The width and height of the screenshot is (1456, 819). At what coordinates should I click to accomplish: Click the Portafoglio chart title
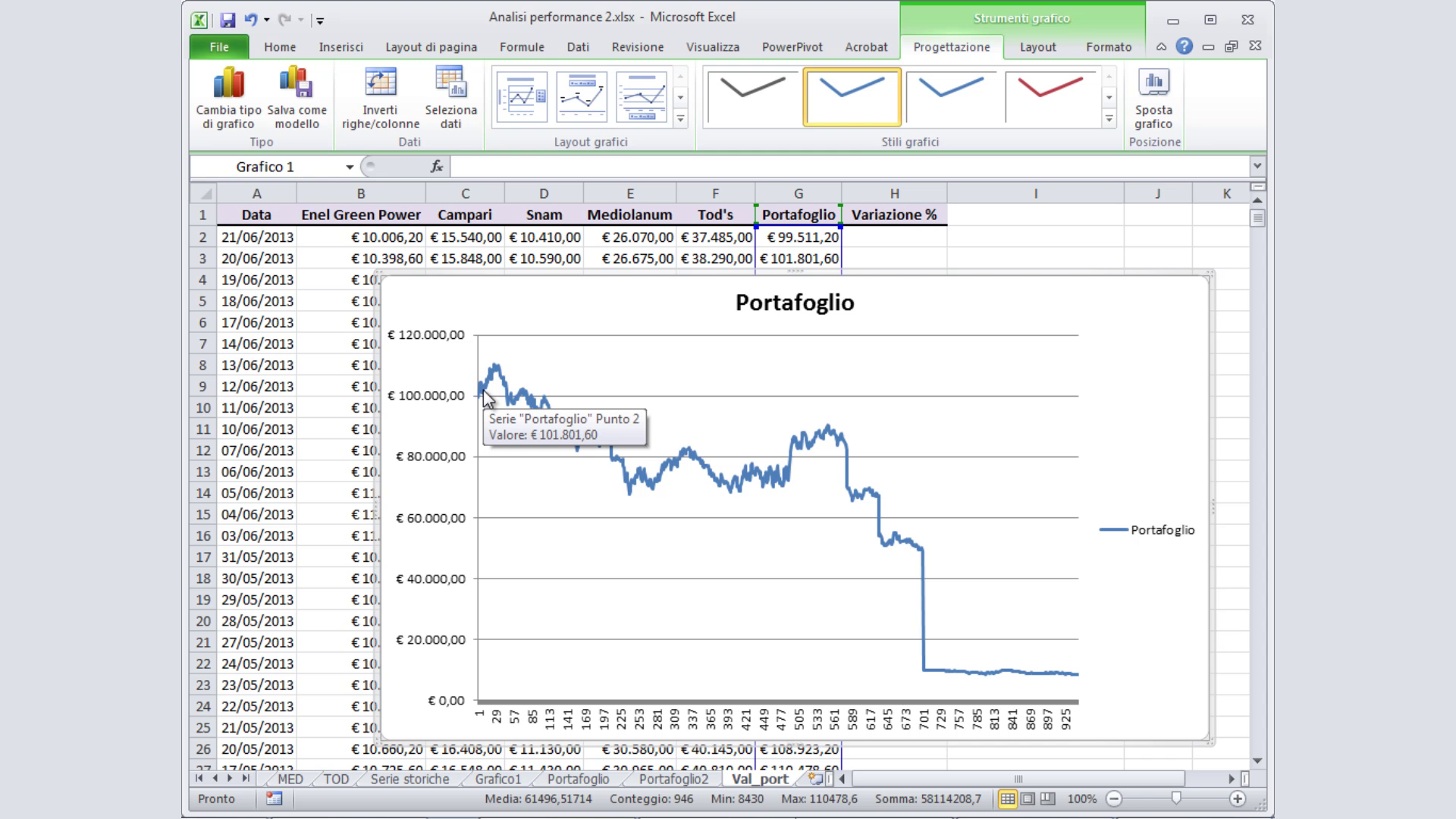795,303
